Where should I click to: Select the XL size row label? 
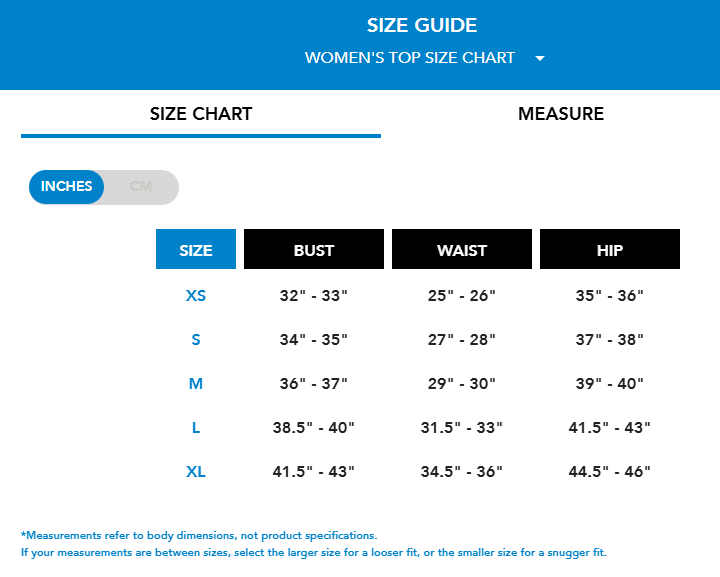tap(196, 472)
